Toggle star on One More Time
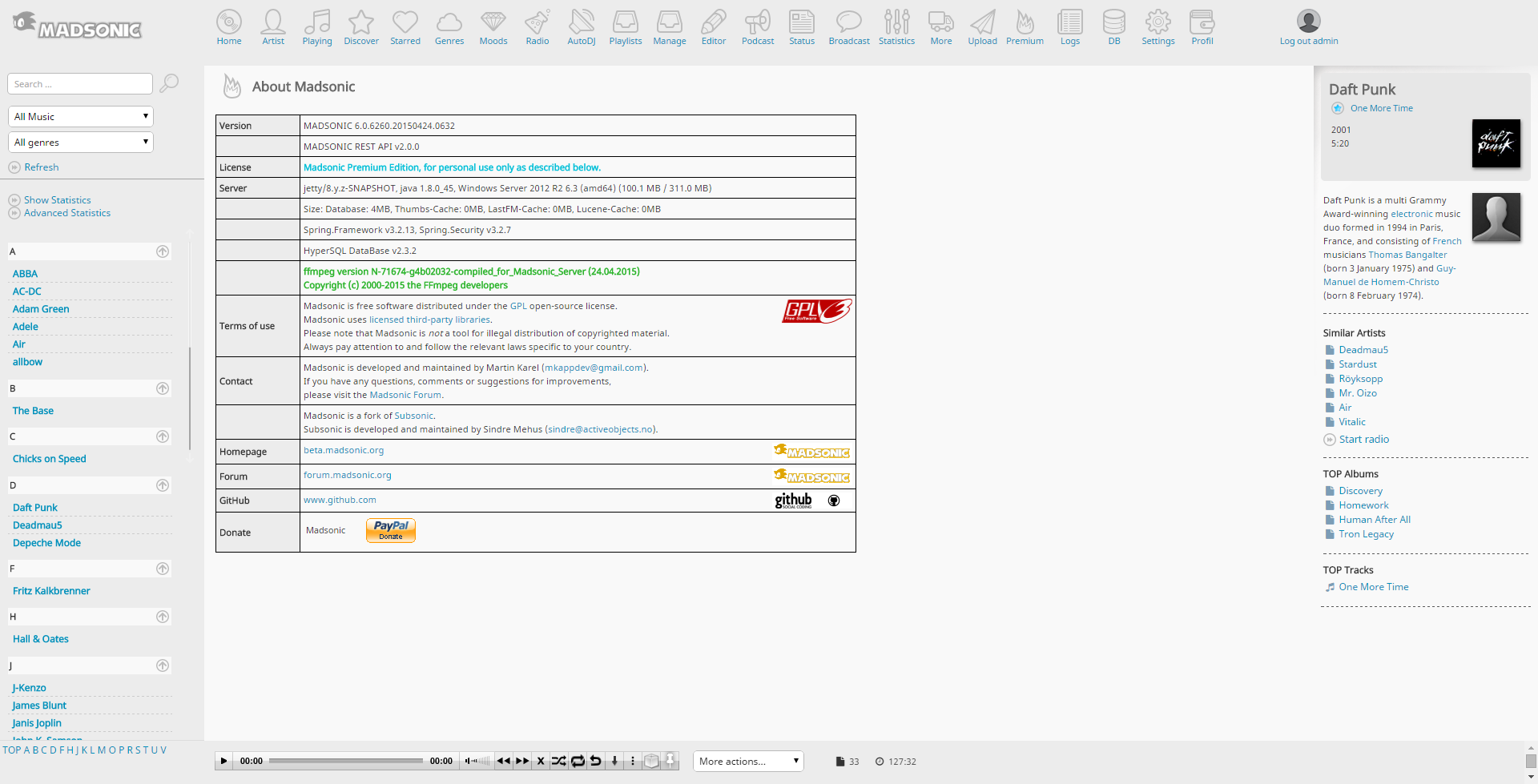Viewport: 1538px width, 784px height. (1337, 108)
